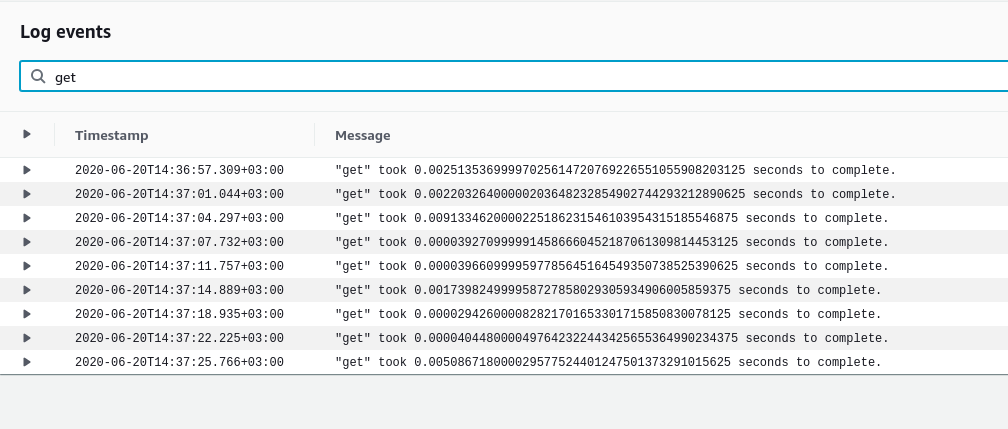Click message starting 0.00004044800004
1008x429 pixels.
[612, 338]
